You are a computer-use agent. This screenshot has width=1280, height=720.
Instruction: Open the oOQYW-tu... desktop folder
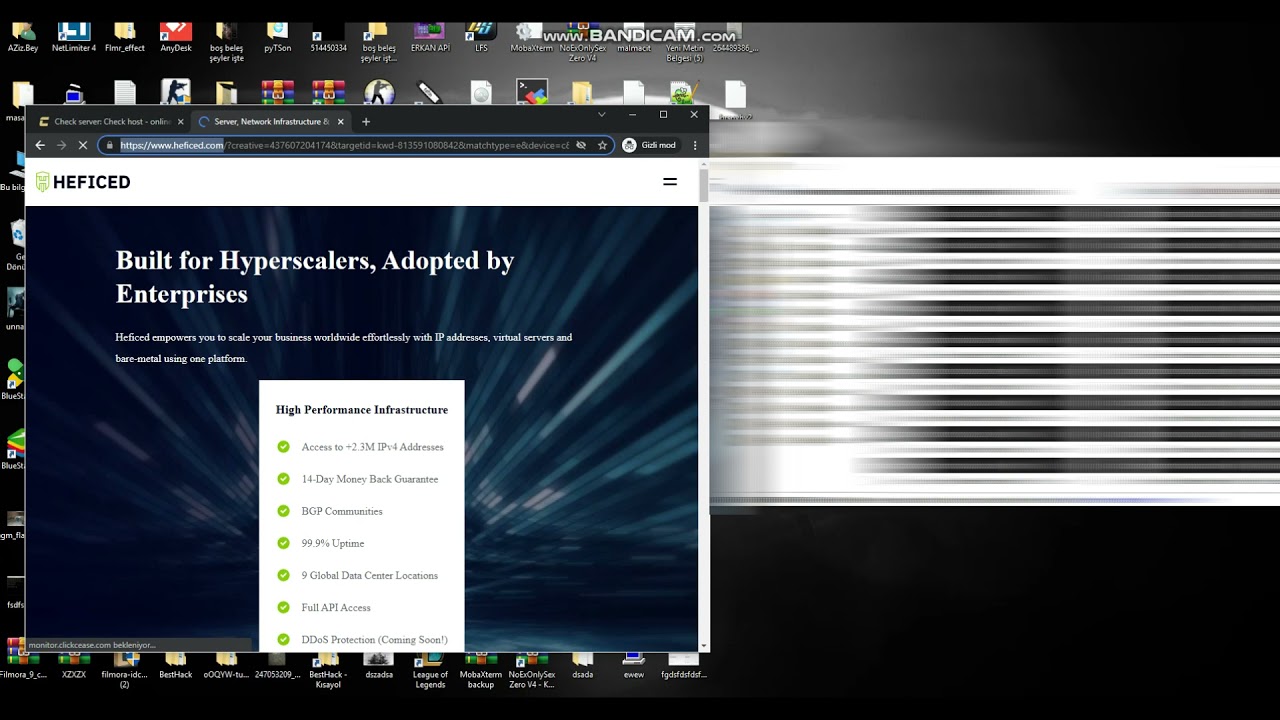click(x=227, y=665)
